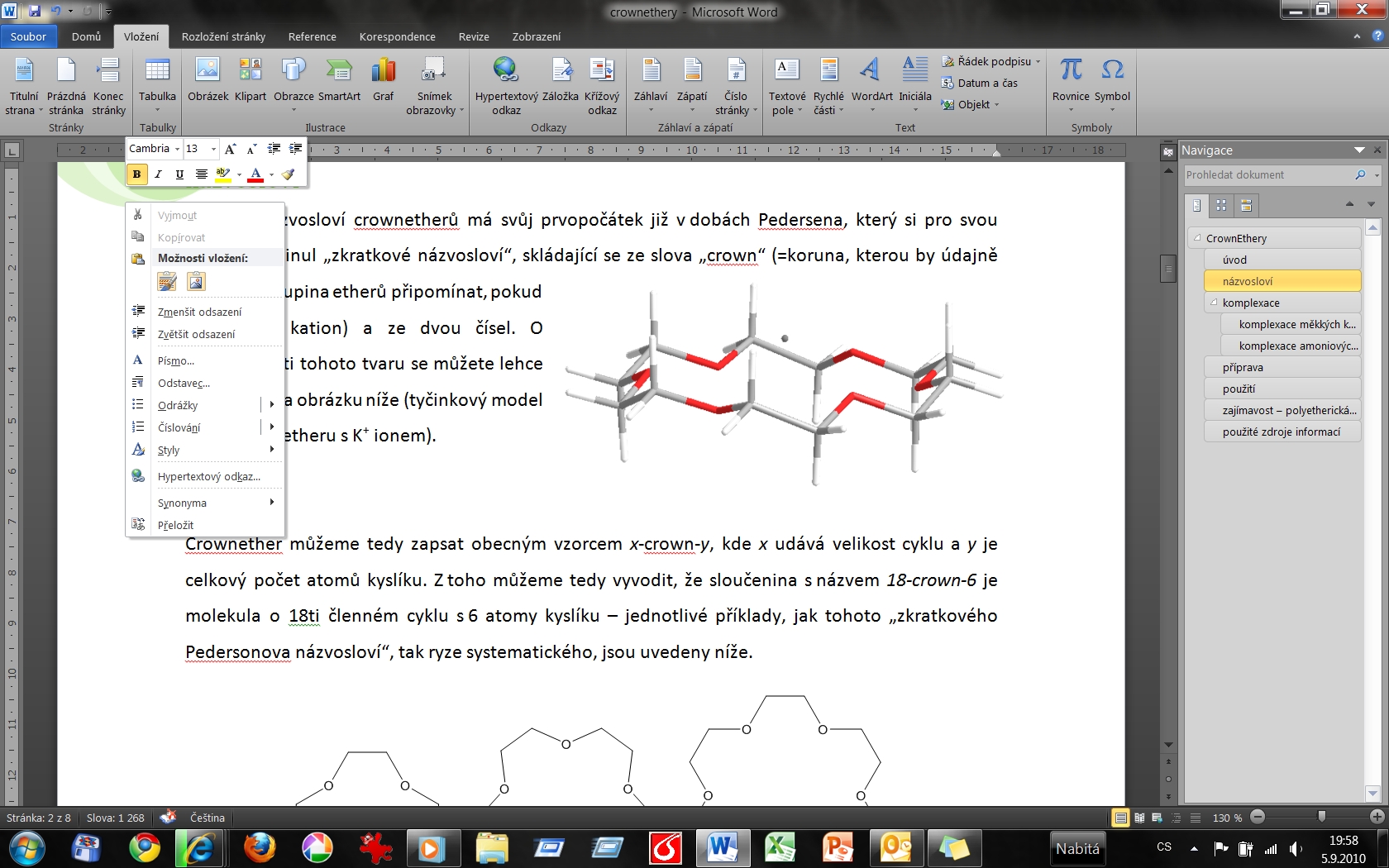Viewport: 1389px width, 868px height.
Task: Click the Prohledat dokument search field
Action: tap(1268, 174)
